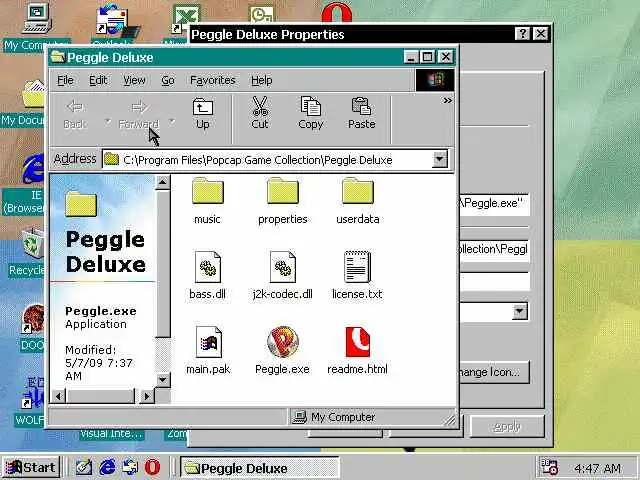Select the main.pak file

208,350
